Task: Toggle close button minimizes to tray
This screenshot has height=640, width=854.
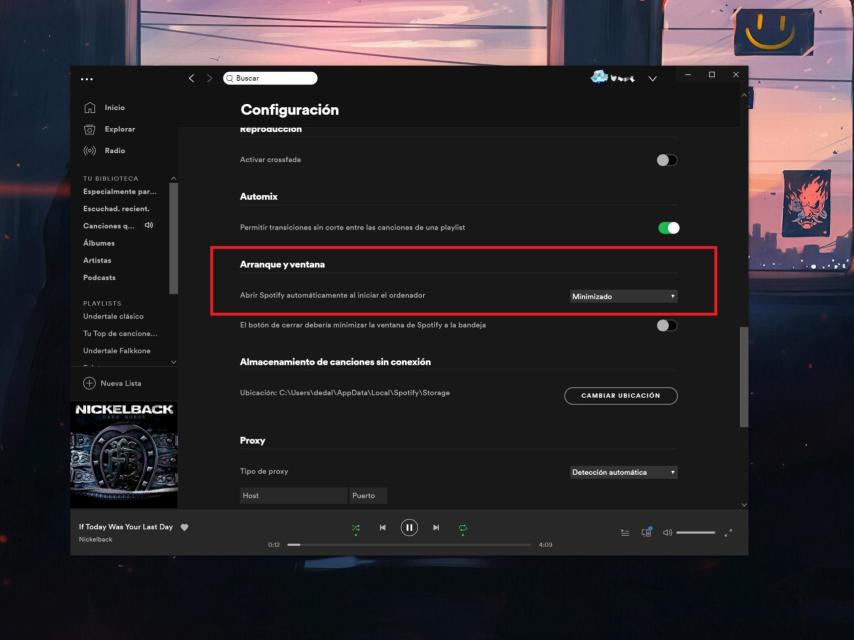Action: coord(667,326)
